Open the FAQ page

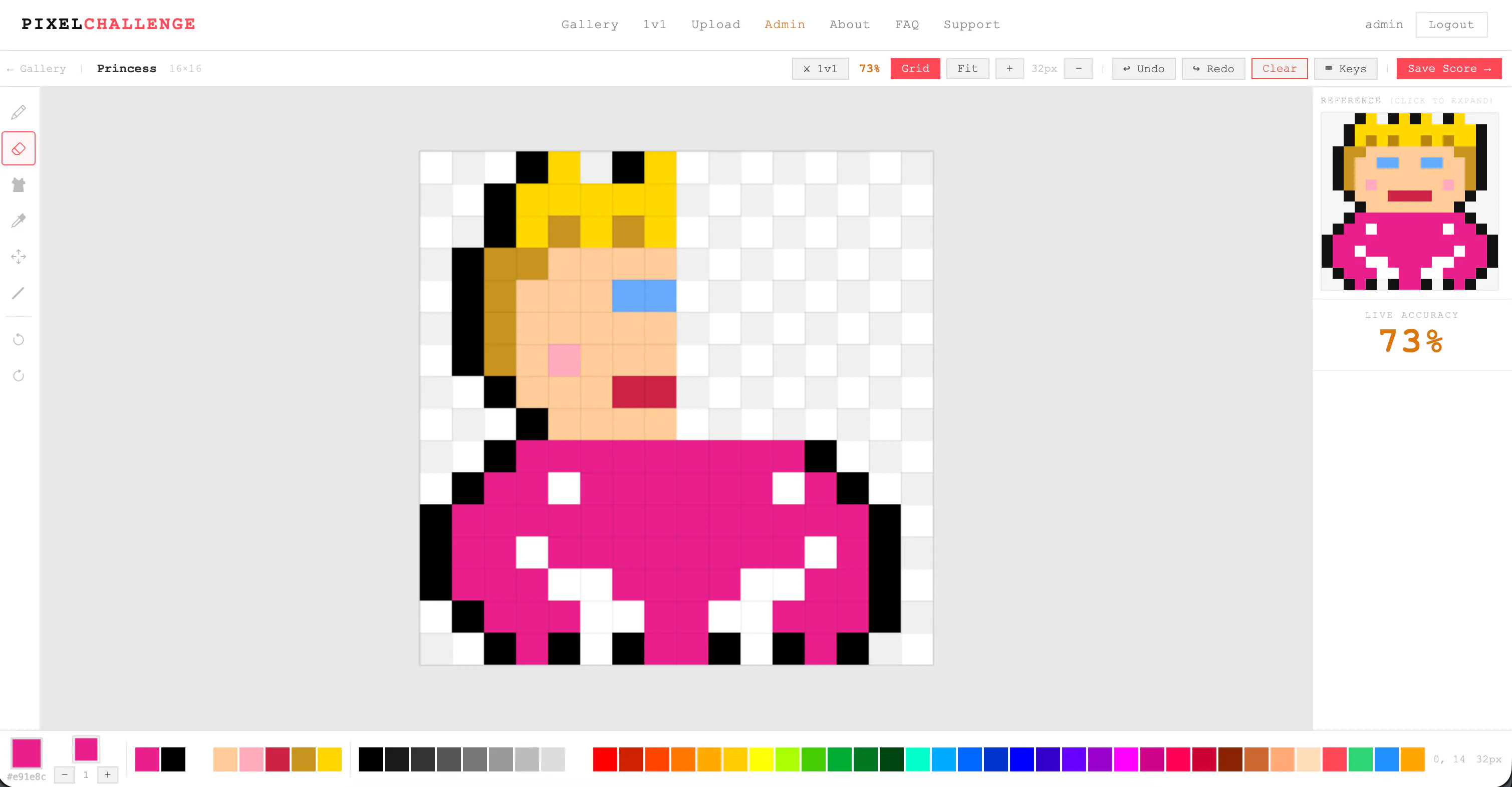[907, 25]
